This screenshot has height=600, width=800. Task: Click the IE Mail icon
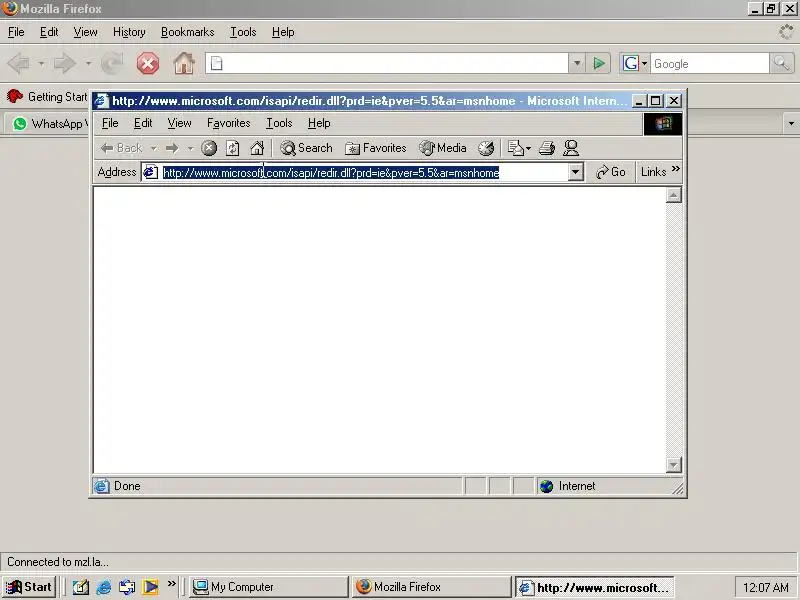[x=515, y=148]
